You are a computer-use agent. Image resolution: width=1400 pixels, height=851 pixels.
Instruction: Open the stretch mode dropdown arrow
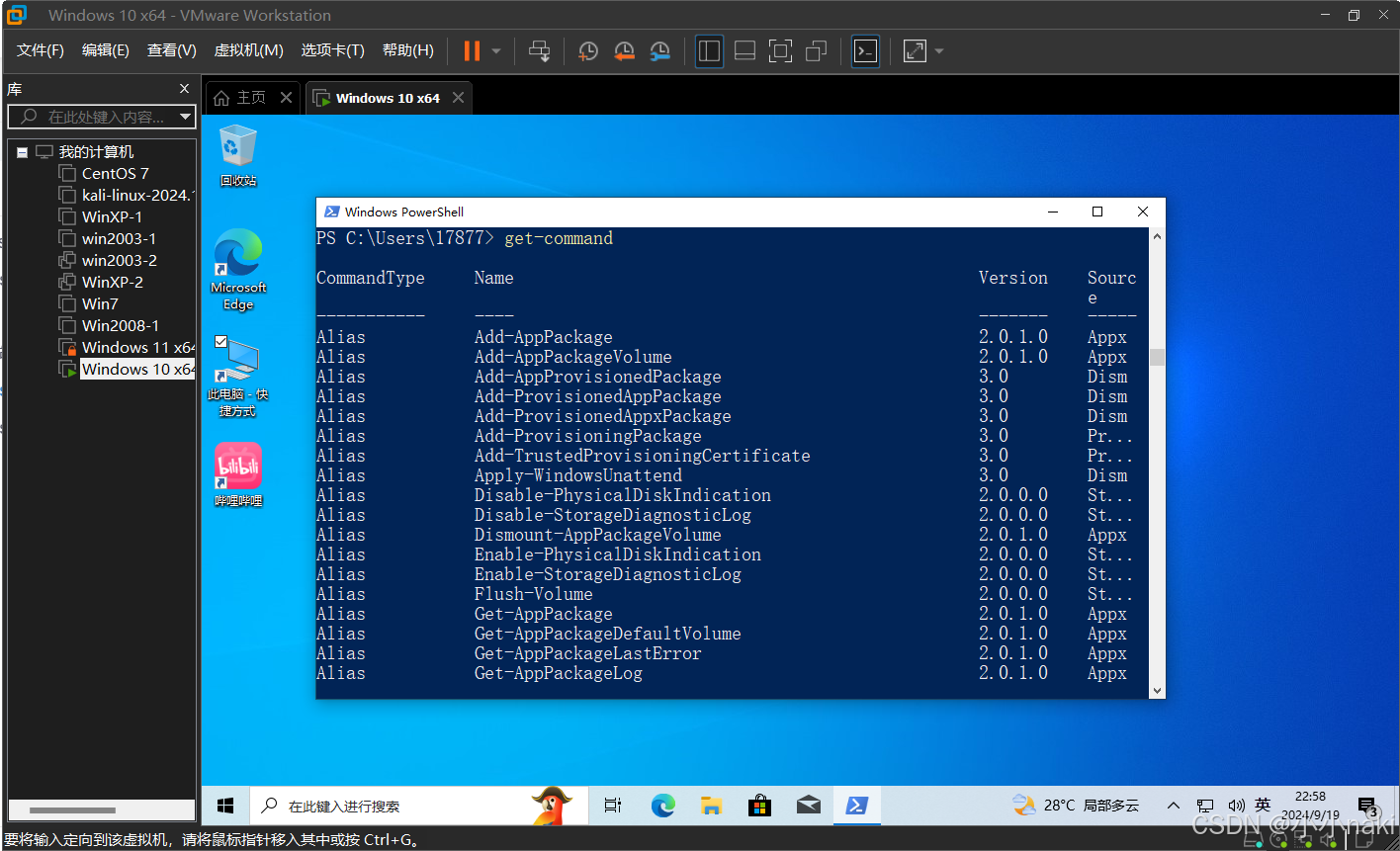point(937,50)
